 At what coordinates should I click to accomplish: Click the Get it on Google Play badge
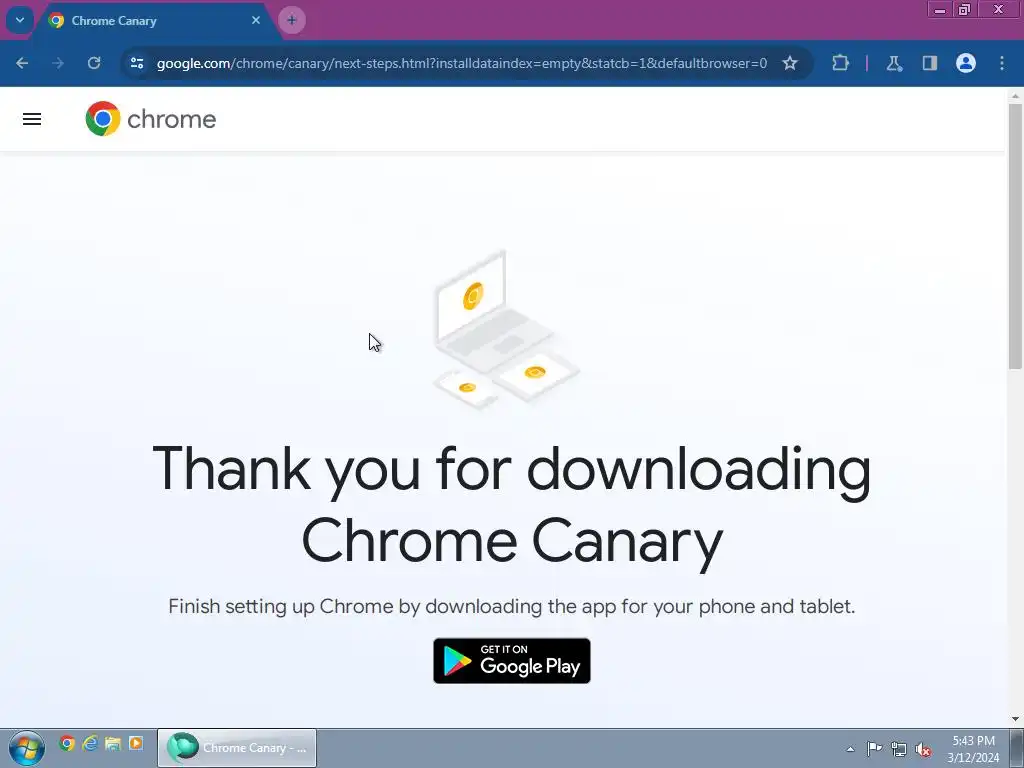pos(512,661)
